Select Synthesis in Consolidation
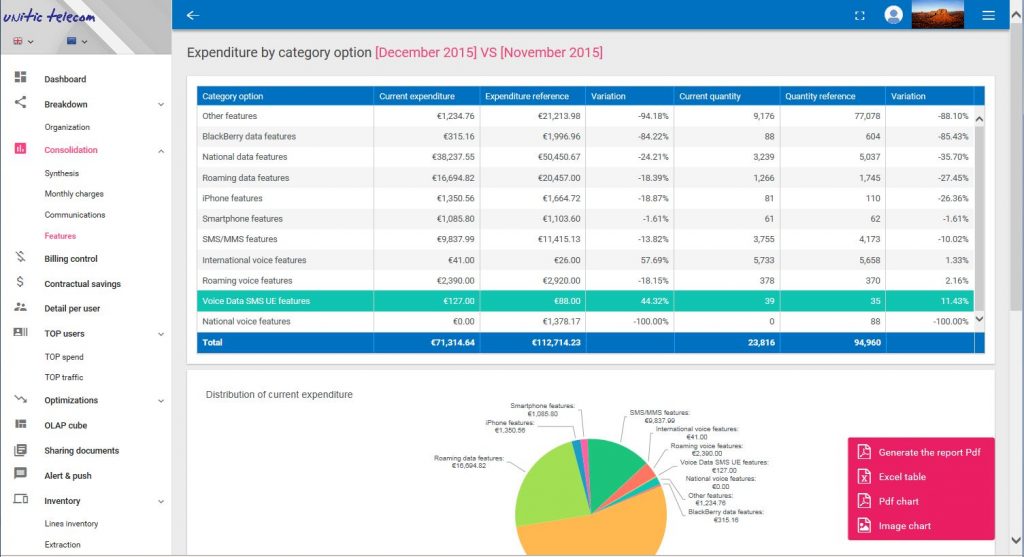The height and width of the screenshot is (557, 1024). click(61, 173)
